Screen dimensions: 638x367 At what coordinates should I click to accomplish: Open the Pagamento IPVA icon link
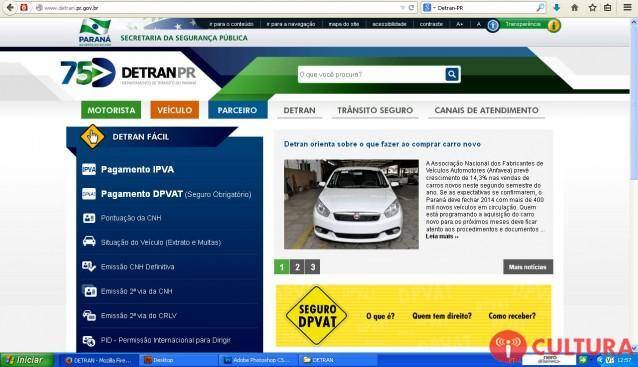89,169
